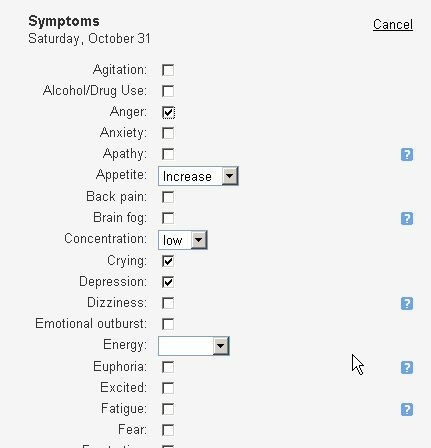The width and height of the screenshot is (431, 448).
Task: Click the Cancel link
Action: pos(393,24)
